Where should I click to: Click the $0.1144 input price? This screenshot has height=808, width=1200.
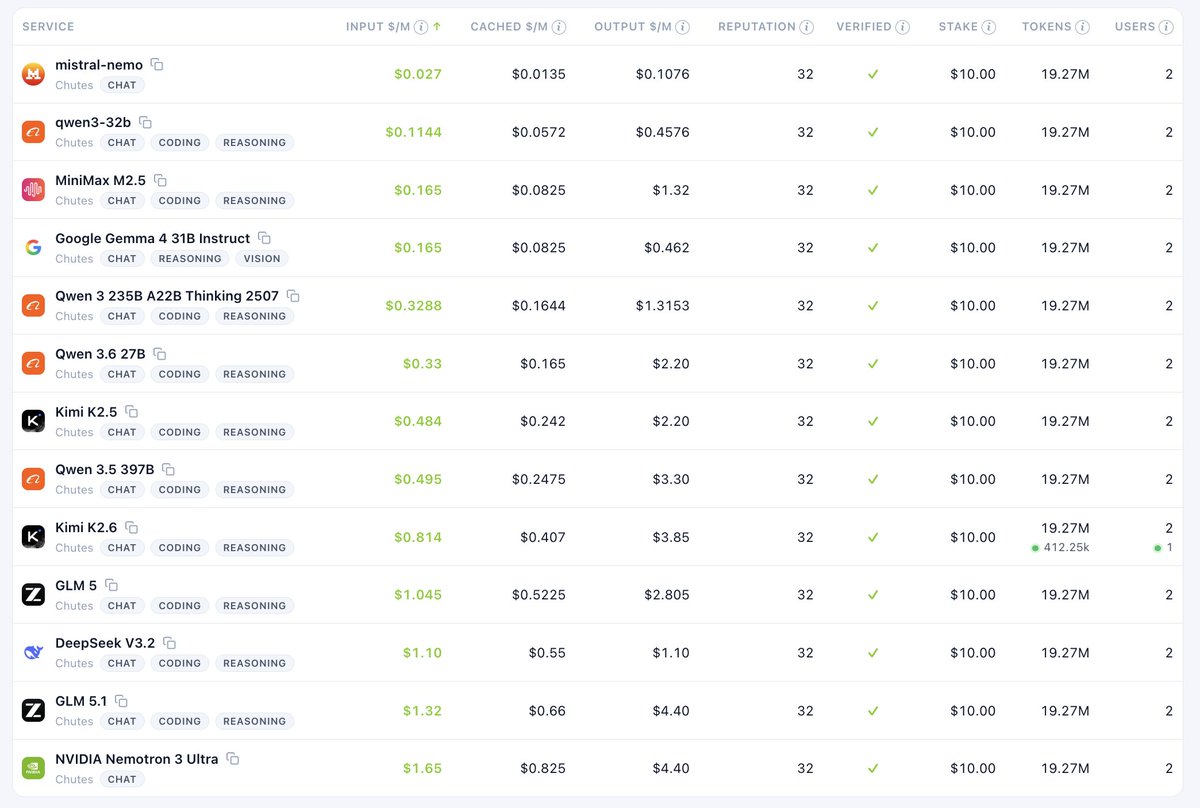pyautogui.click(x=414, y=132)
